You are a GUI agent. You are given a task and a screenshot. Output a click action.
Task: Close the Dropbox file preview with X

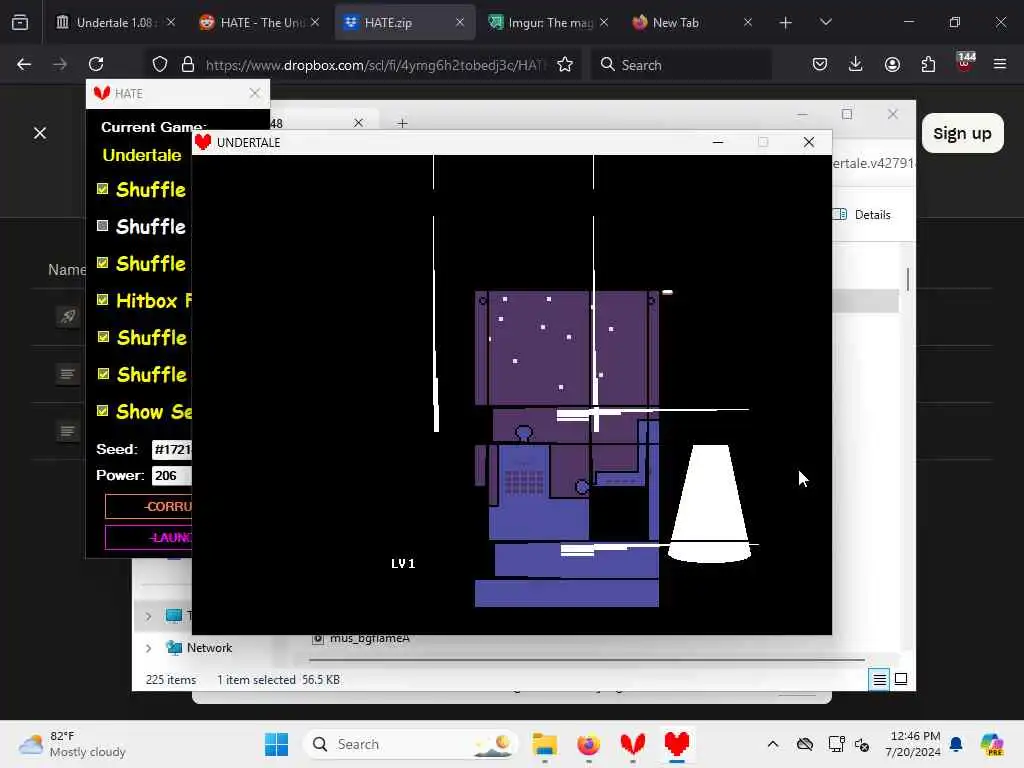point(40,133)
